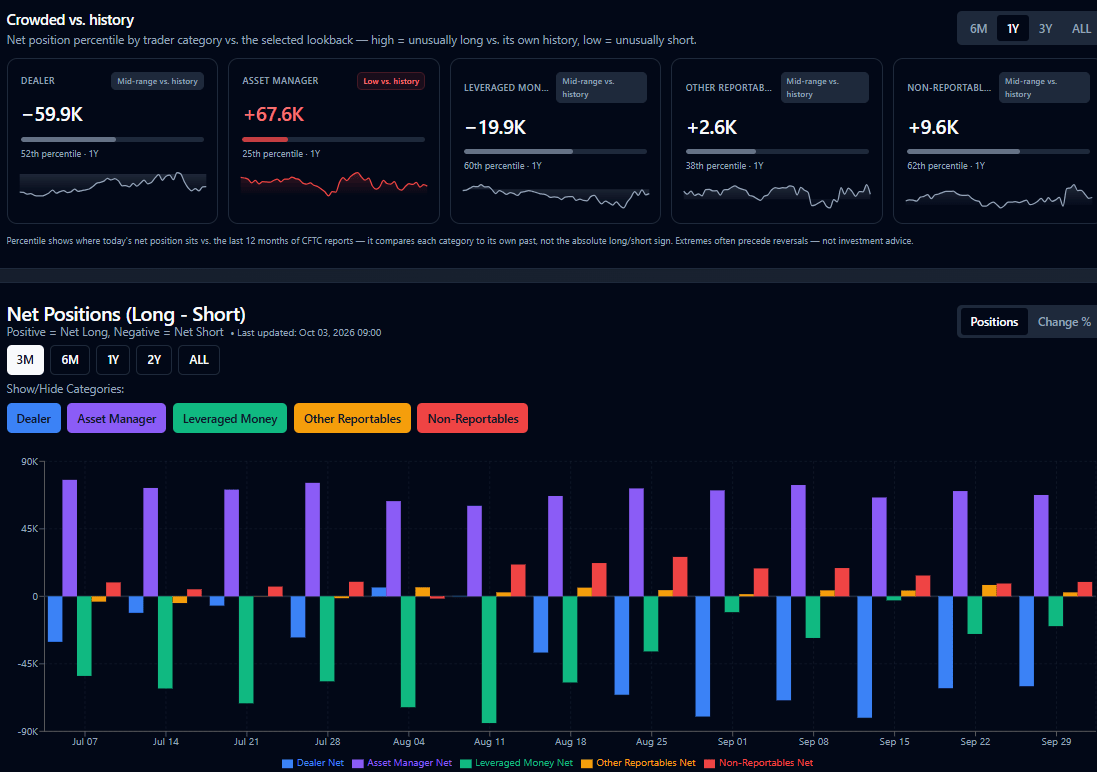Open the Non-Reportables card sparkline
Screen dimensions: 1097x772
coord(998,195)
